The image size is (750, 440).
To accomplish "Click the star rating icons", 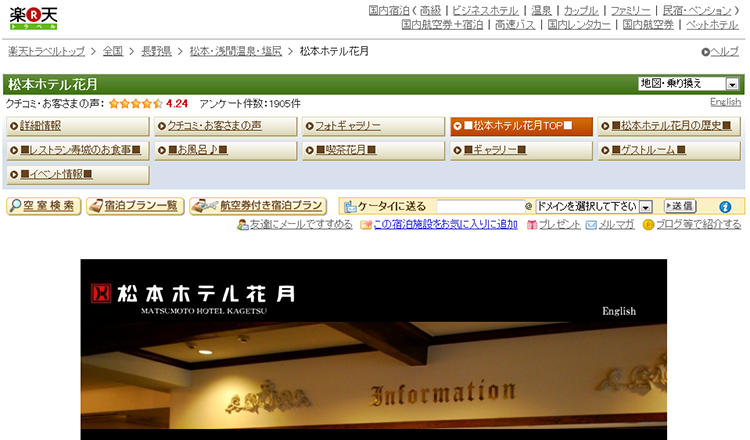I will 136,103.
